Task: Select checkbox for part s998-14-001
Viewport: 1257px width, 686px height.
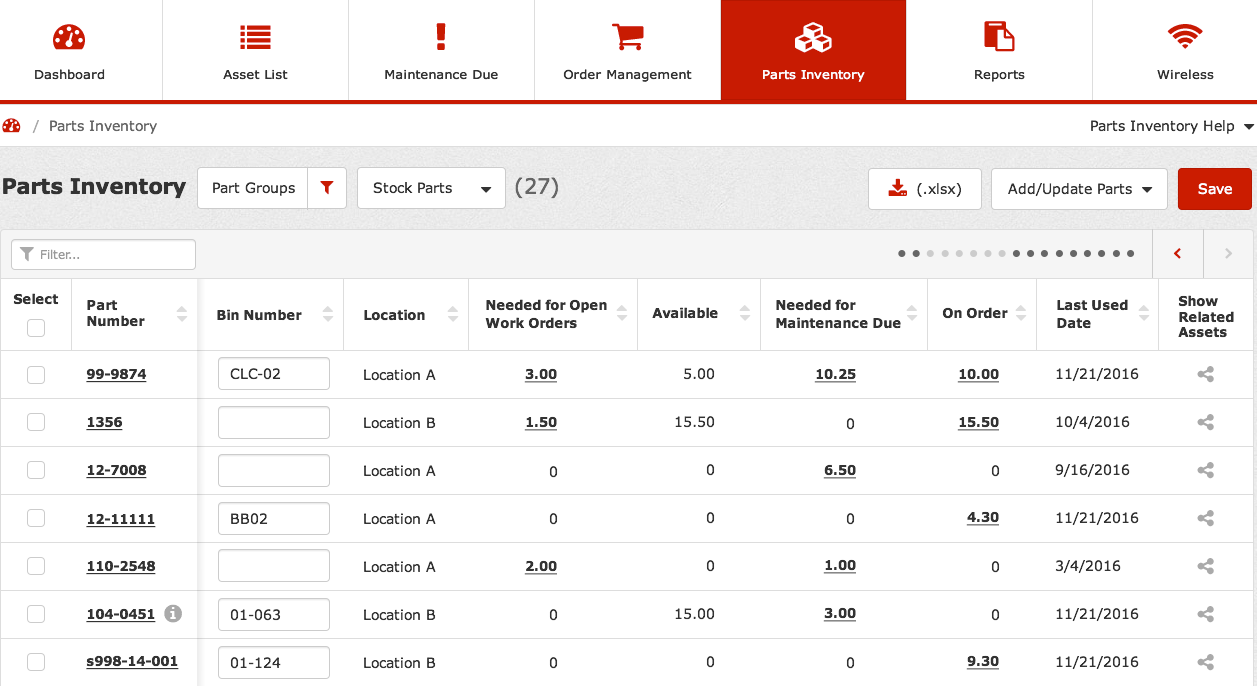Action: (36, 662)
